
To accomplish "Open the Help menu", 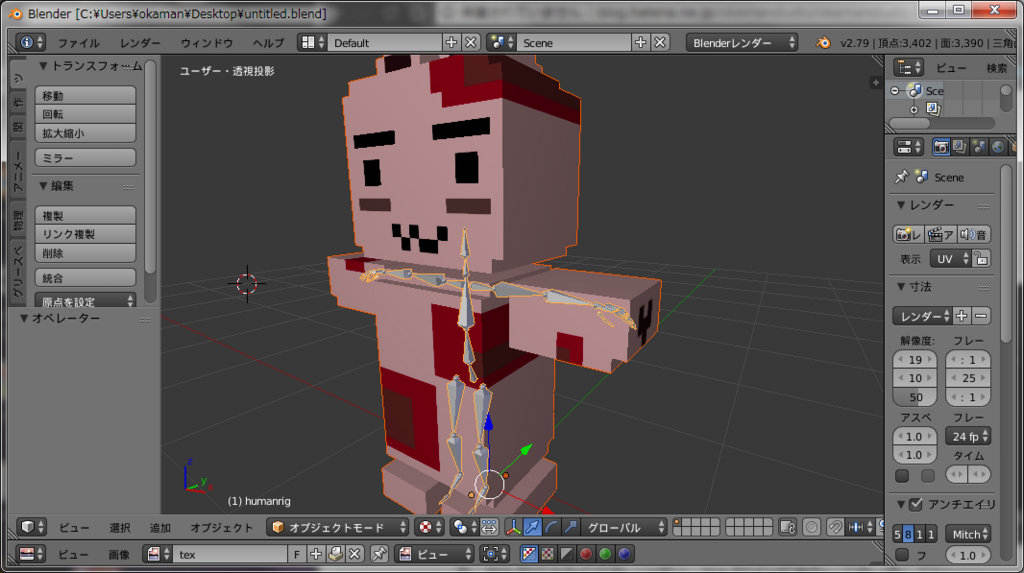I will click(x=268, y=42).
